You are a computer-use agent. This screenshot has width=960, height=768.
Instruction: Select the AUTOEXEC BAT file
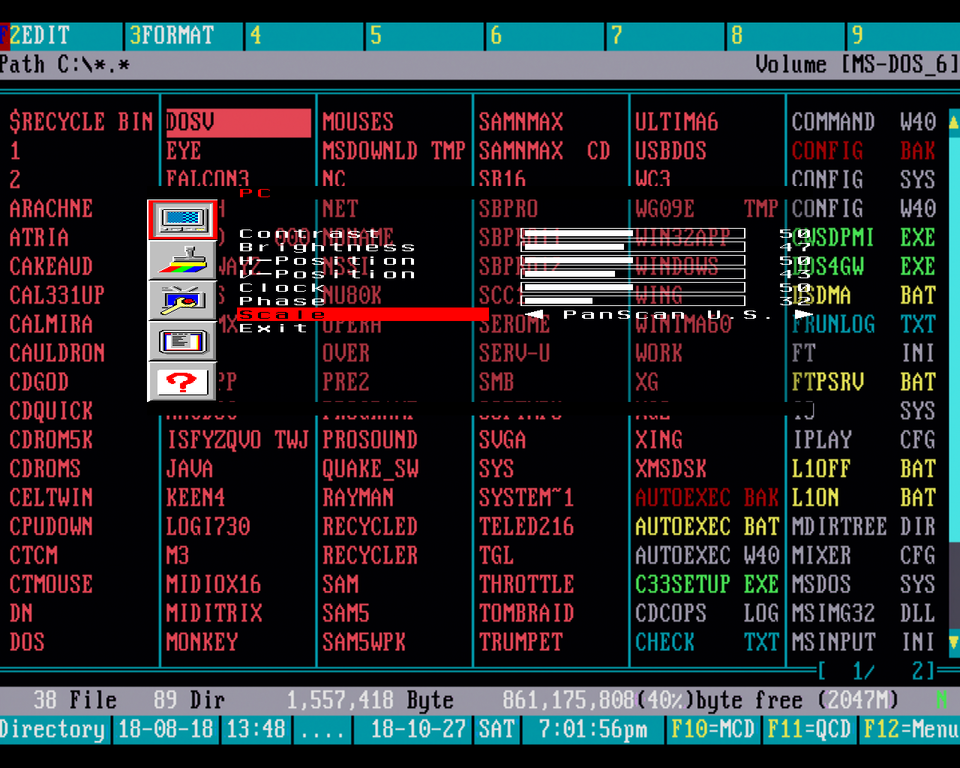tap(707, 527)
